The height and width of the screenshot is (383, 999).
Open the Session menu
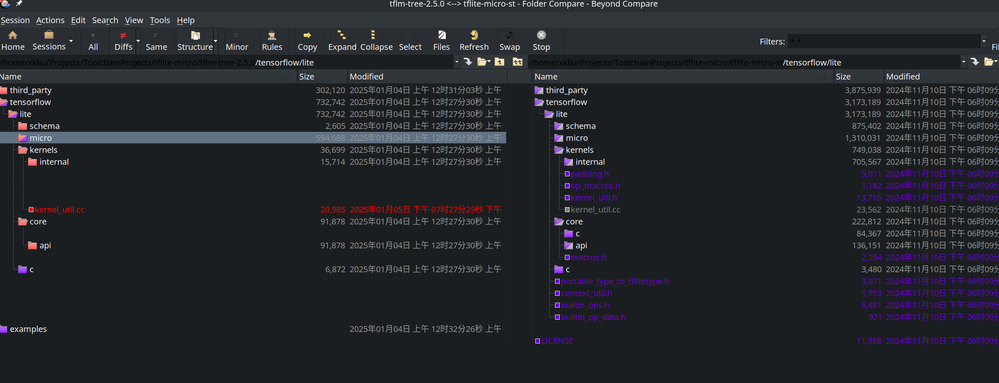tap(15, 20)
